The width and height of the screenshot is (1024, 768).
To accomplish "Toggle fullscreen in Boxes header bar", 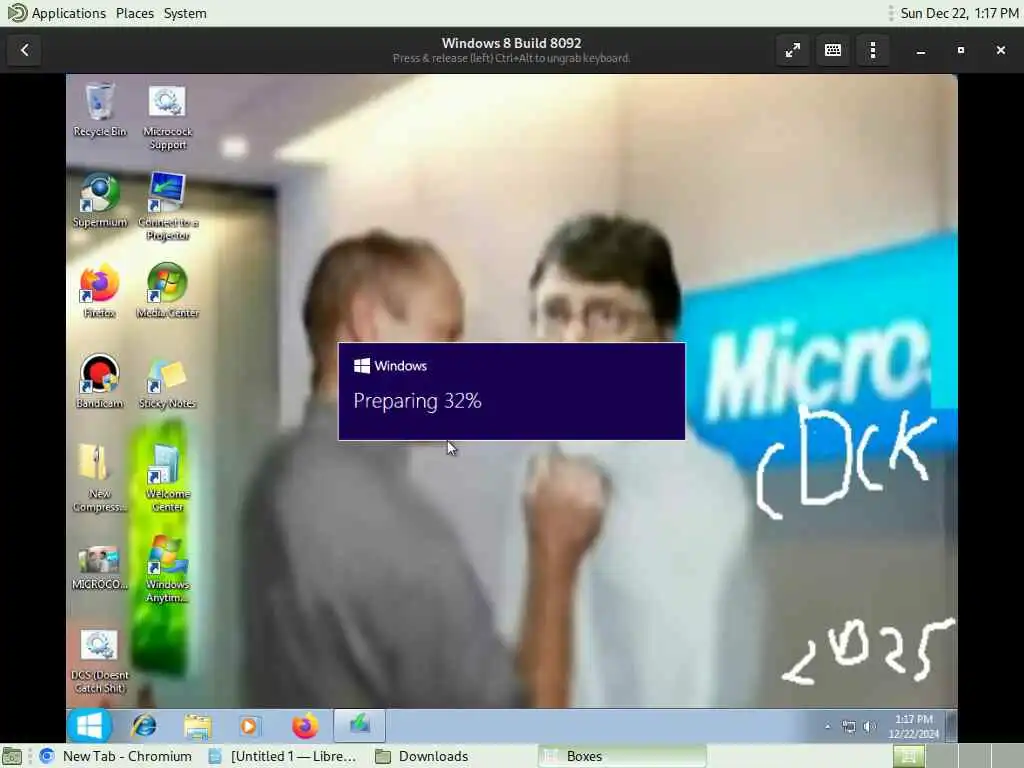I will (793, 50).
